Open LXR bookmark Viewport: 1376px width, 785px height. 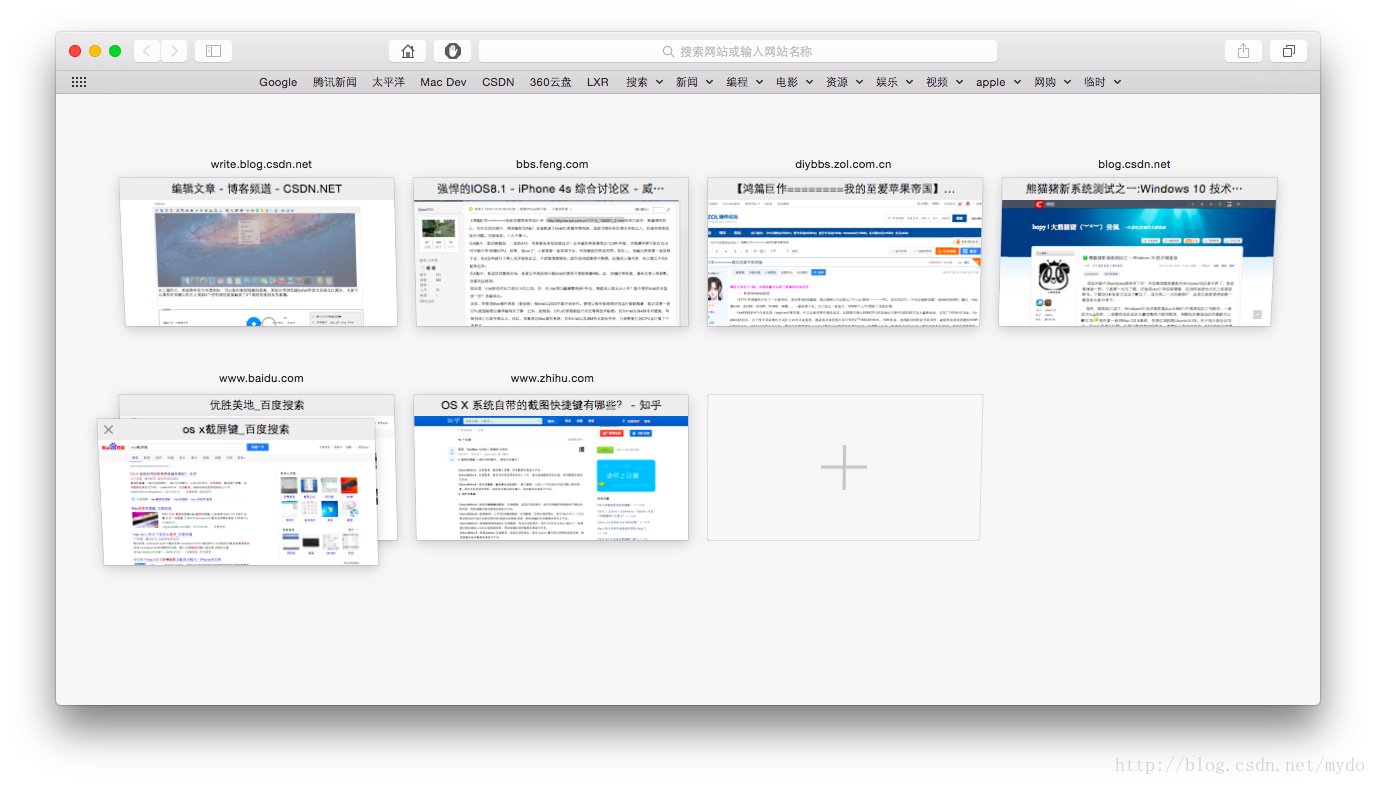pyautogui.click(x=597, y=82)
